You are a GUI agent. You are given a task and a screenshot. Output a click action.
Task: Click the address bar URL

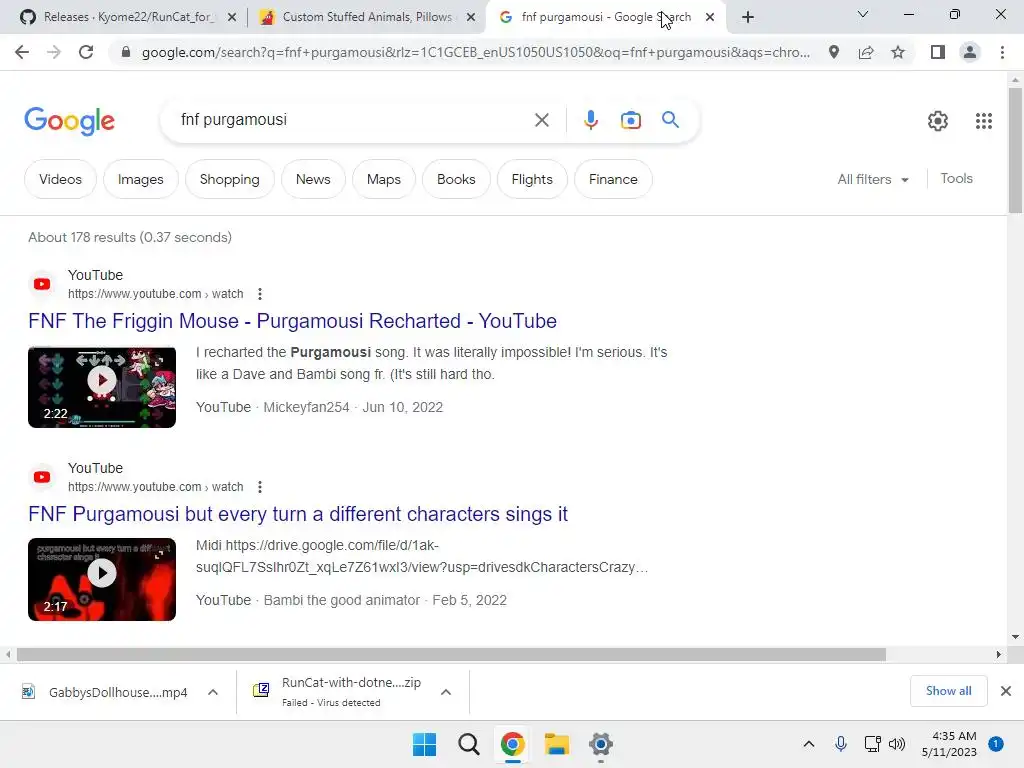tap(475, 52)
